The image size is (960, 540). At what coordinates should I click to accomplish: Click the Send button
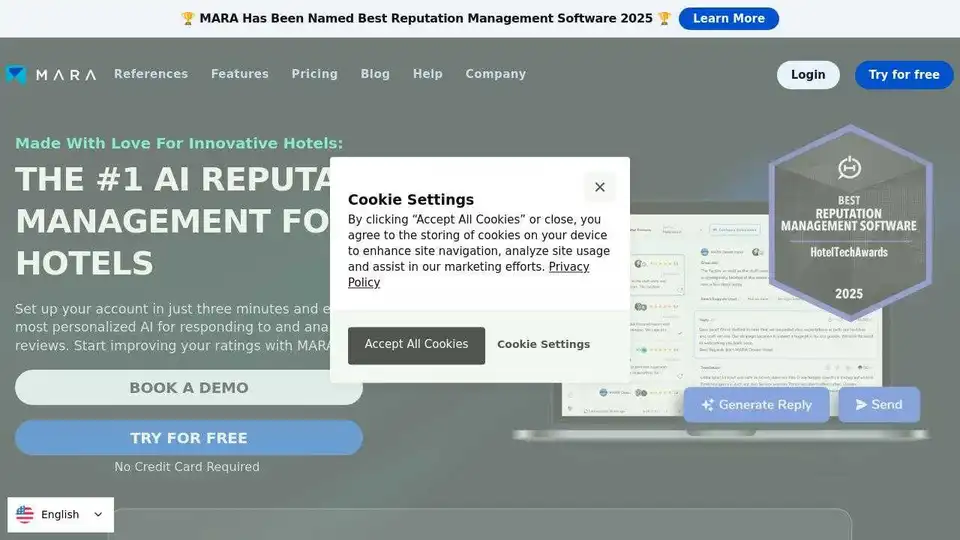pos(879,405)
